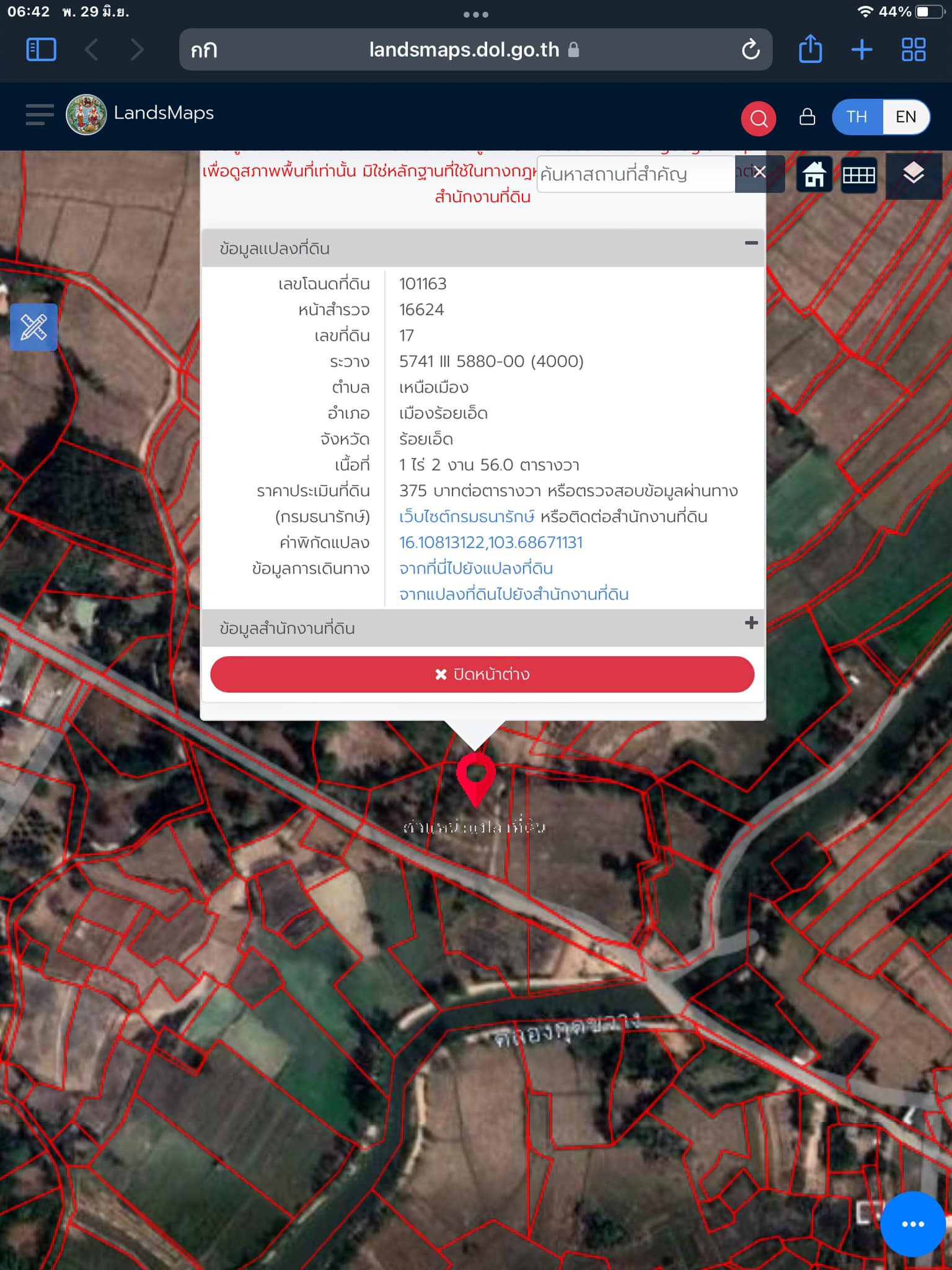
Task: Switch language to EN
Action: coord(906,117)
